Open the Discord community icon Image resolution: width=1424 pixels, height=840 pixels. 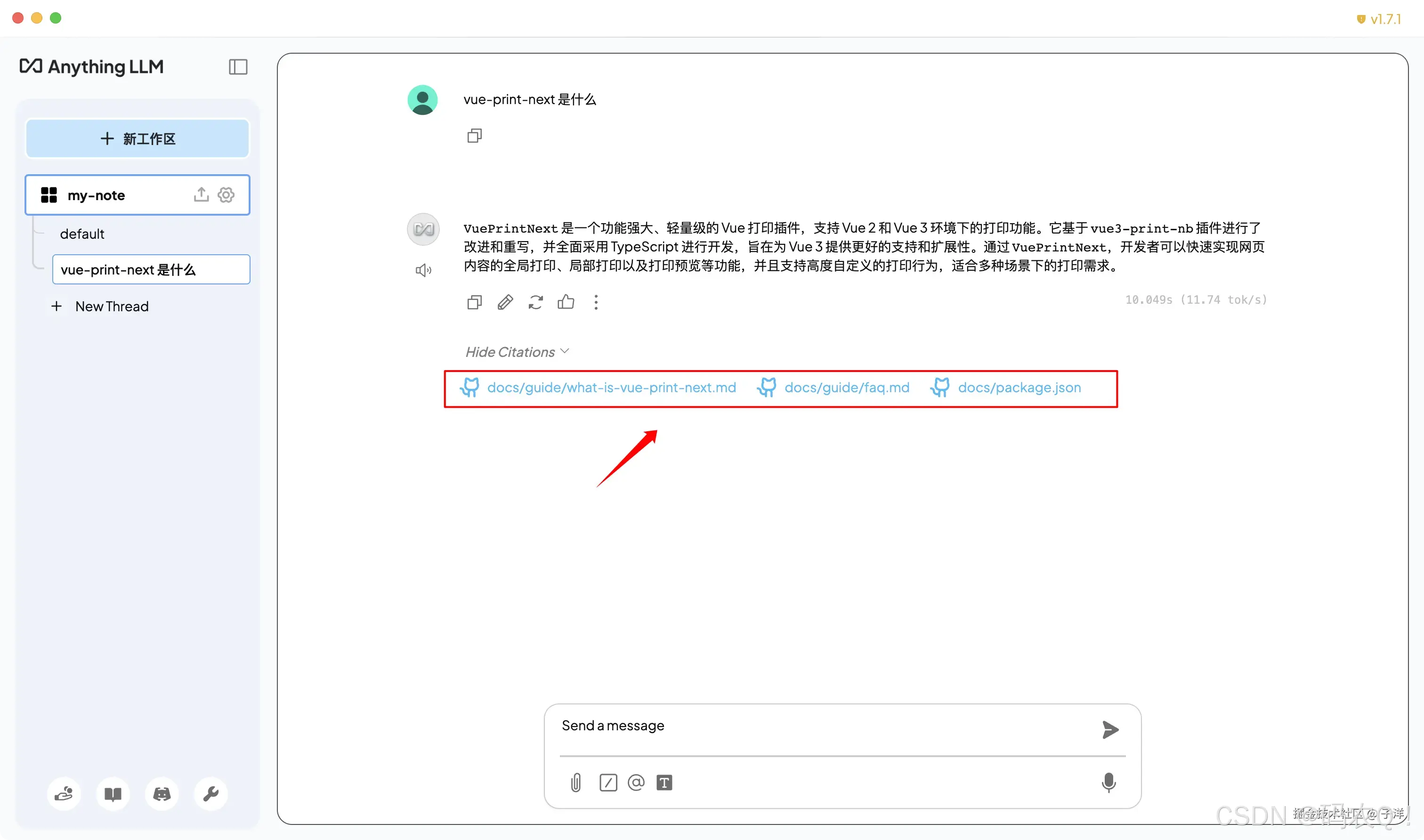click(x=162, y=793)
